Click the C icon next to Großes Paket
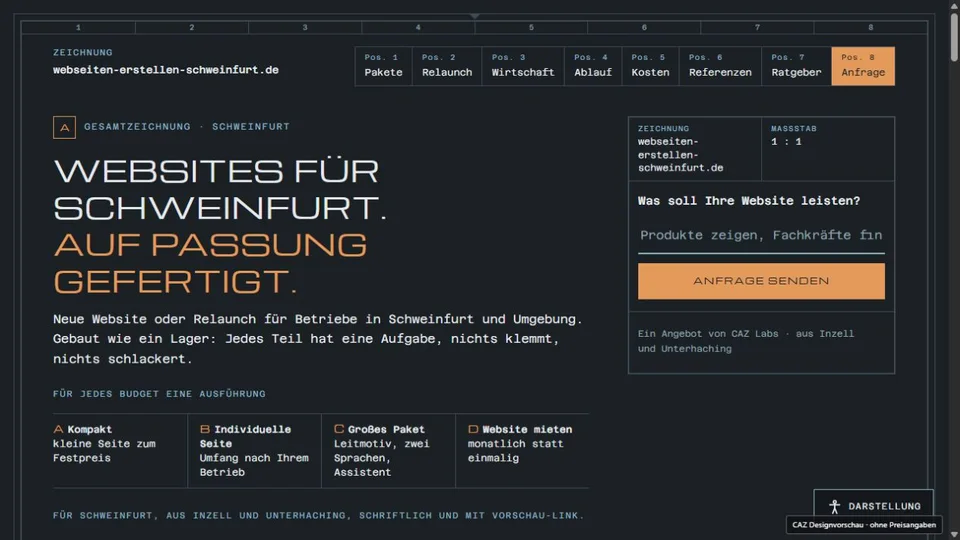This screenshot has height=540, width=960. click(339, 429)
